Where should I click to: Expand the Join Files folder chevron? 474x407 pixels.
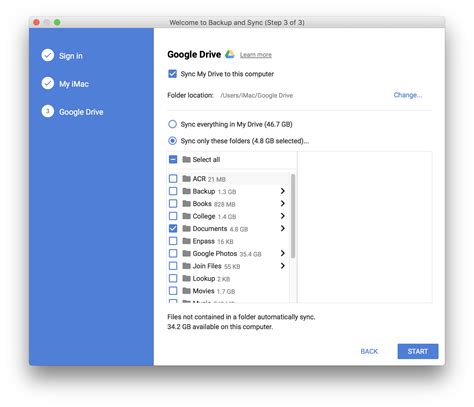(283, 266)
